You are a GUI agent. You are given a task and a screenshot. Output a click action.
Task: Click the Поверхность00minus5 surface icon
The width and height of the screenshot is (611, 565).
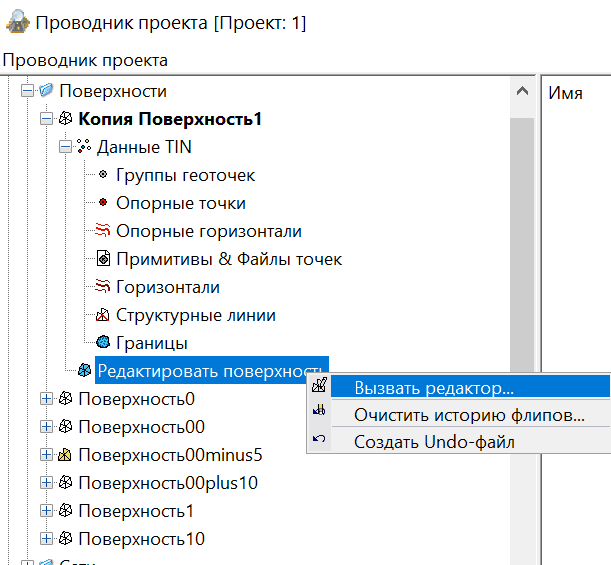click(65, 455)
